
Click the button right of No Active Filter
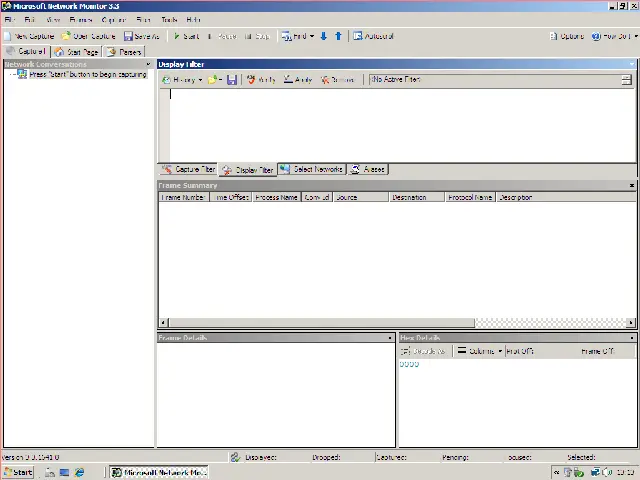point(626,80)
